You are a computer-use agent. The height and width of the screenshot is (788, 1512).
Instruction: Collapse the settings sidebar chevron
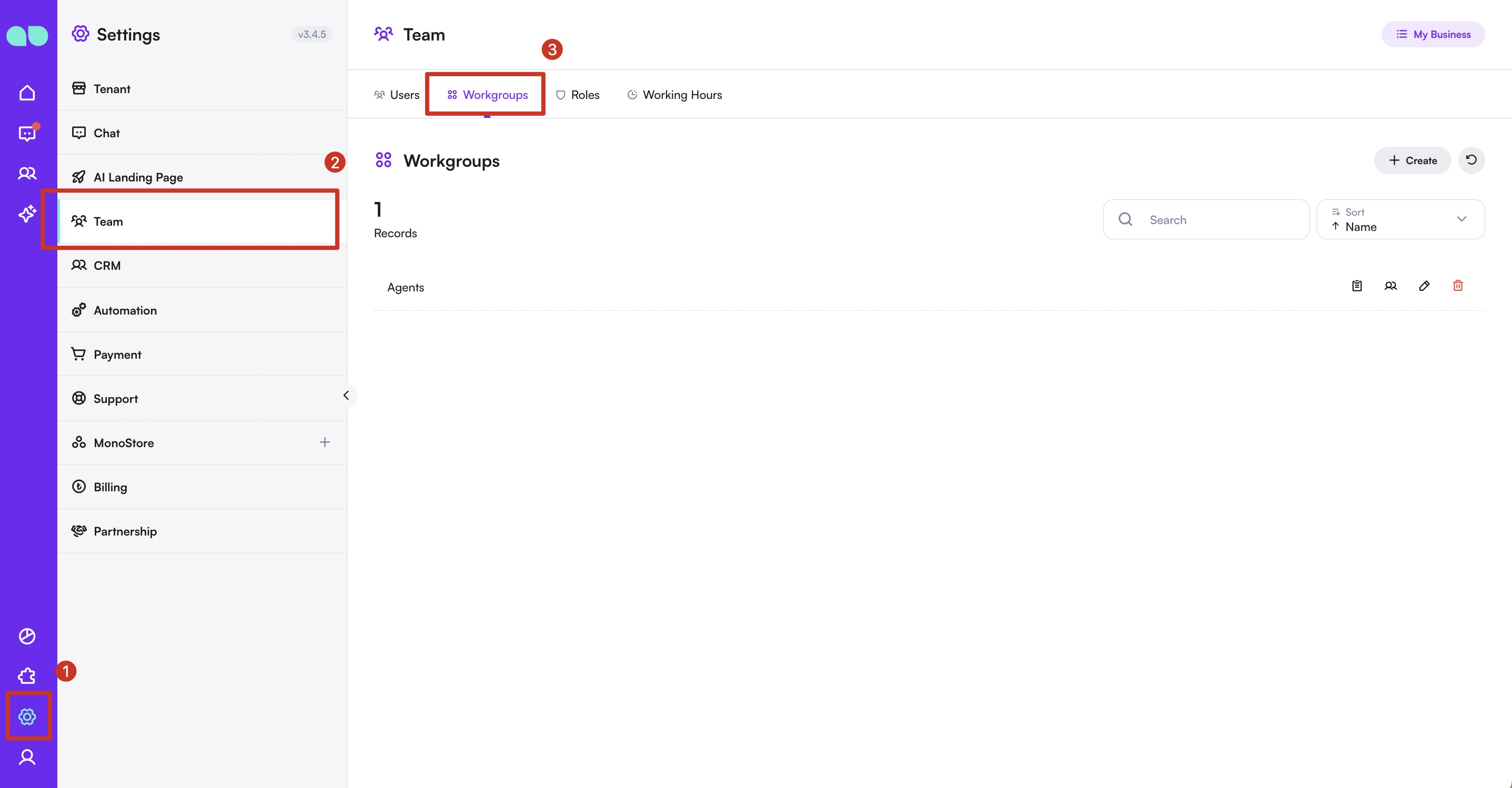coord(346,395)
